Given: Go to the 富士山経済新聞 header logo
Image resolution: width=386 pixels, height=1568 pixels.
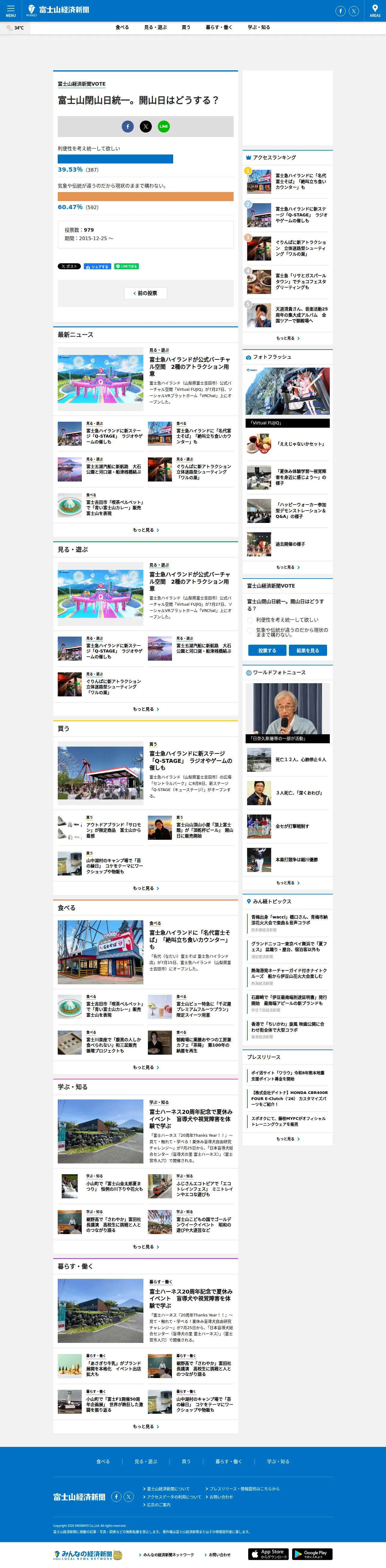Looking at the screenshot, I should tap(58, 10).
